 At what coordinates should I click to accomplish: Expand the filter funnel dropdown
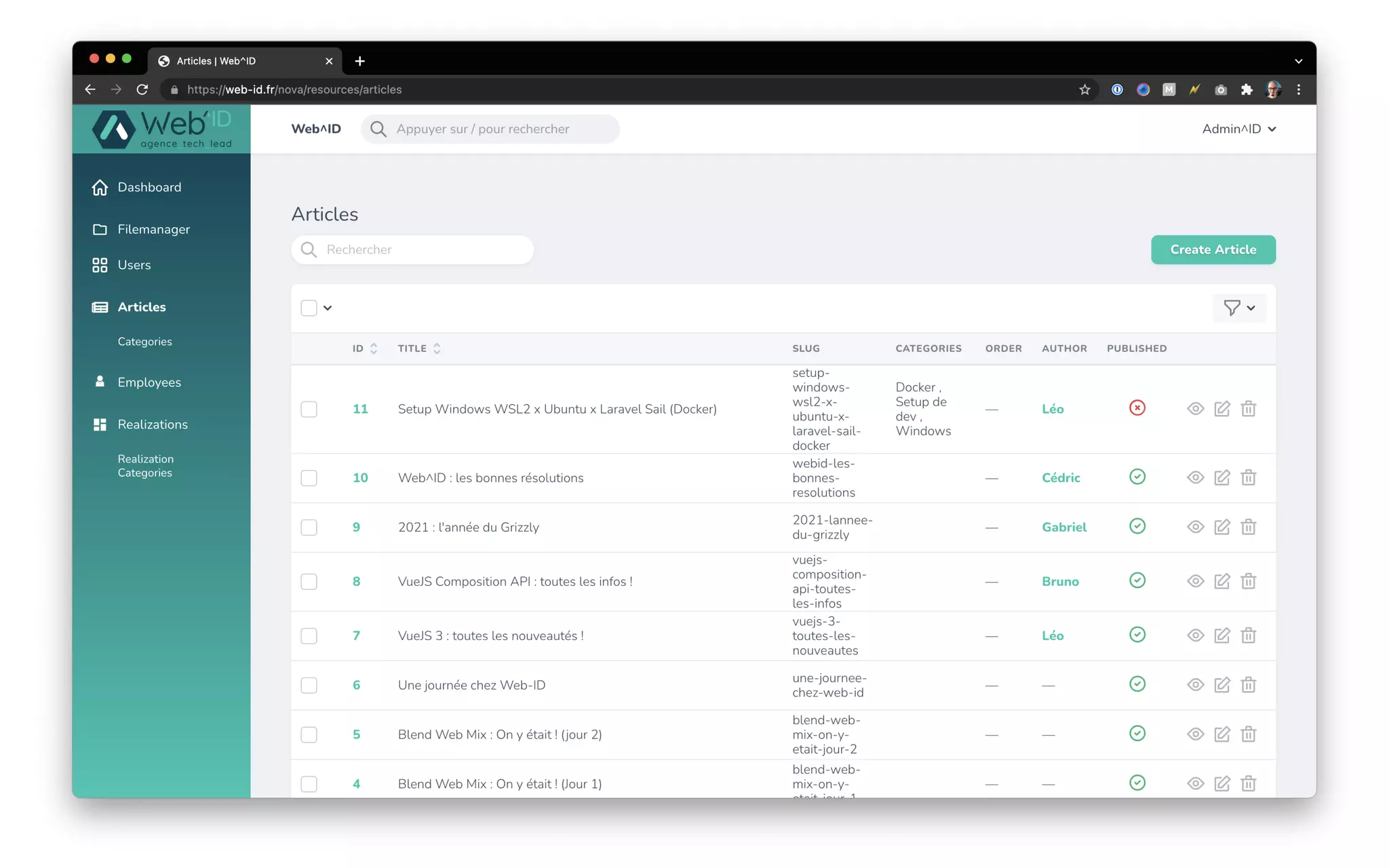point(1238,308)
